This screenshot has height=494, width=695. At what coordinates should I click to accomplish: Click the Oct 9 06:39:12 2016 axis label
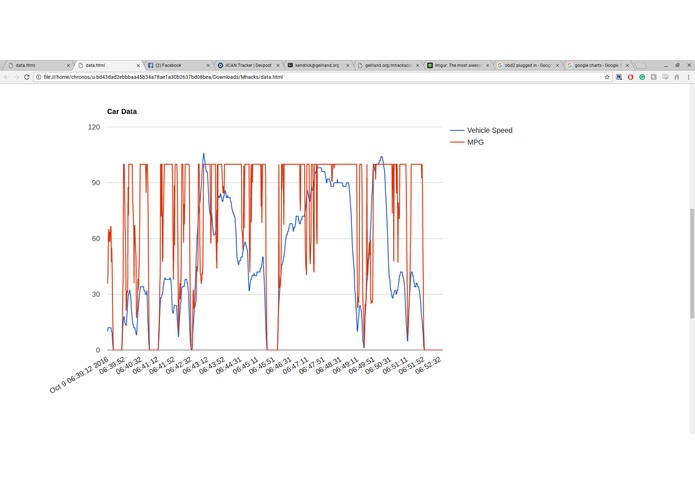pos(79,375)
